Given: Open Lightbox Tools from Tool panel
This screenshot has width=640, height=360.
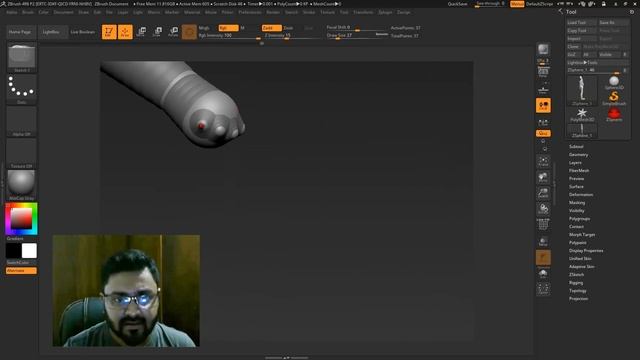Looking at the screenshot, I should [x=598, y=62].
